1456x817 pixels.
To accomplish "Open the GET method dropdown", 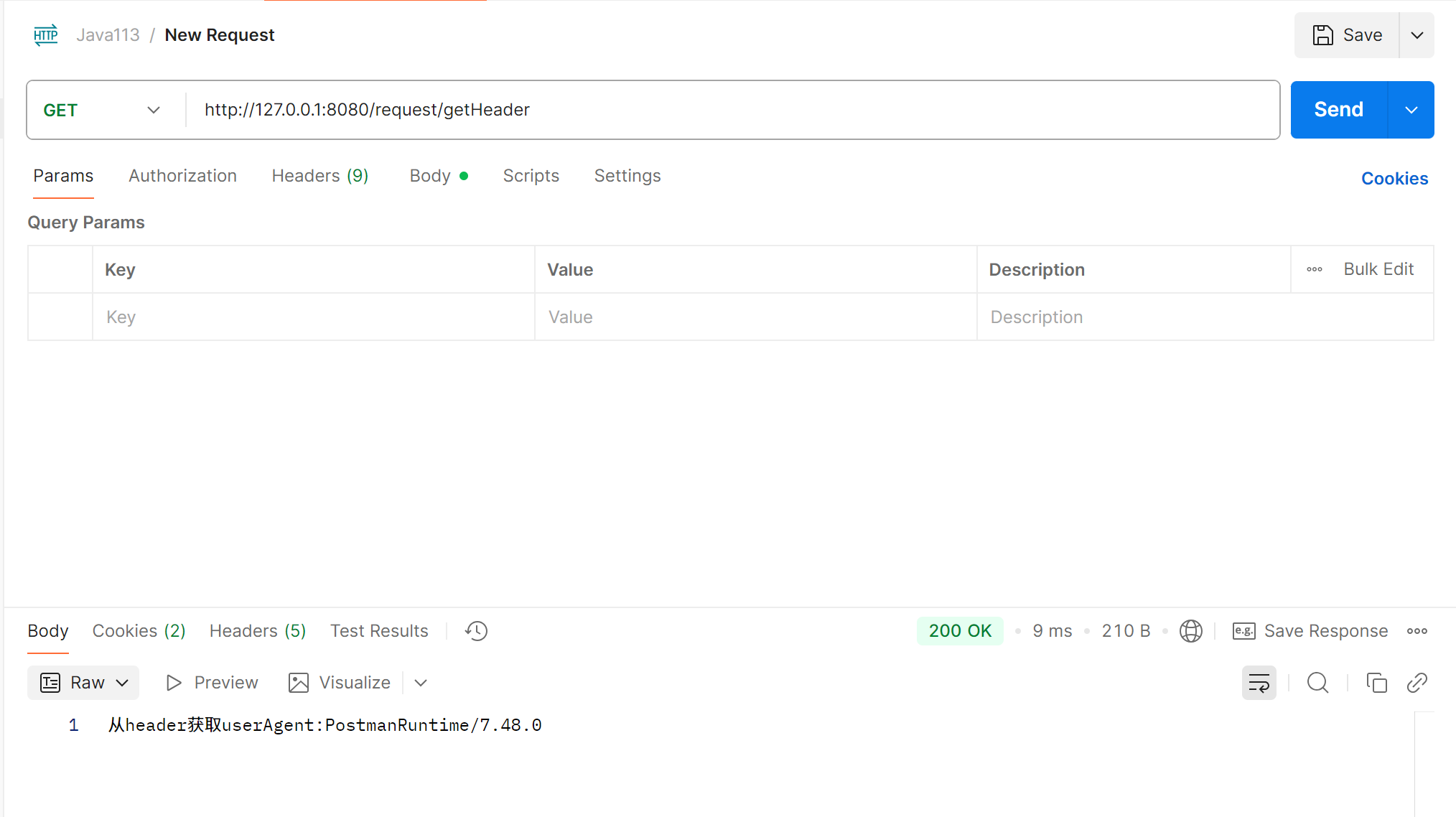I will point(101,110).
